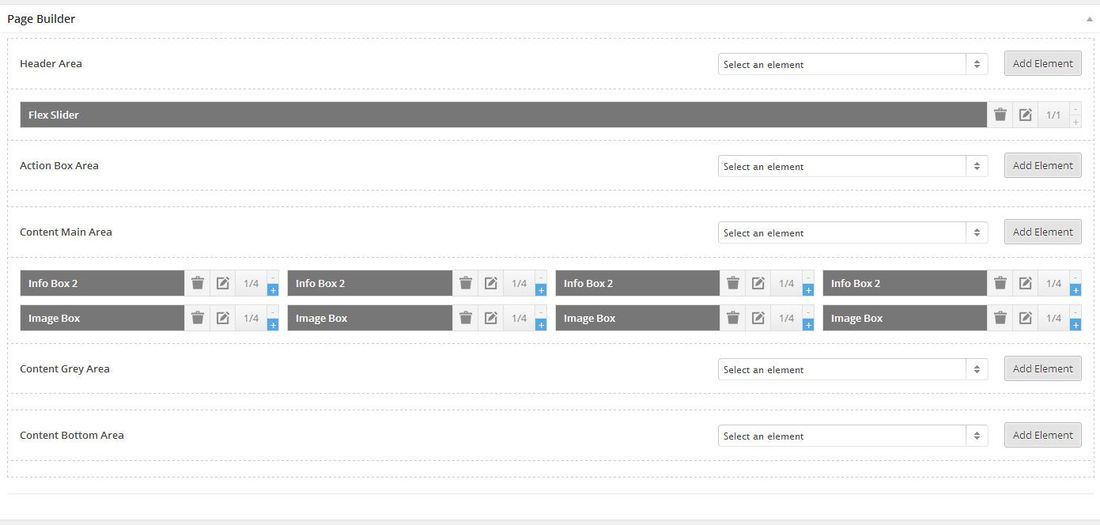Open Header Area element dropdown
The height and width of the screenshot is (525, 1100).
coord(852,64)
